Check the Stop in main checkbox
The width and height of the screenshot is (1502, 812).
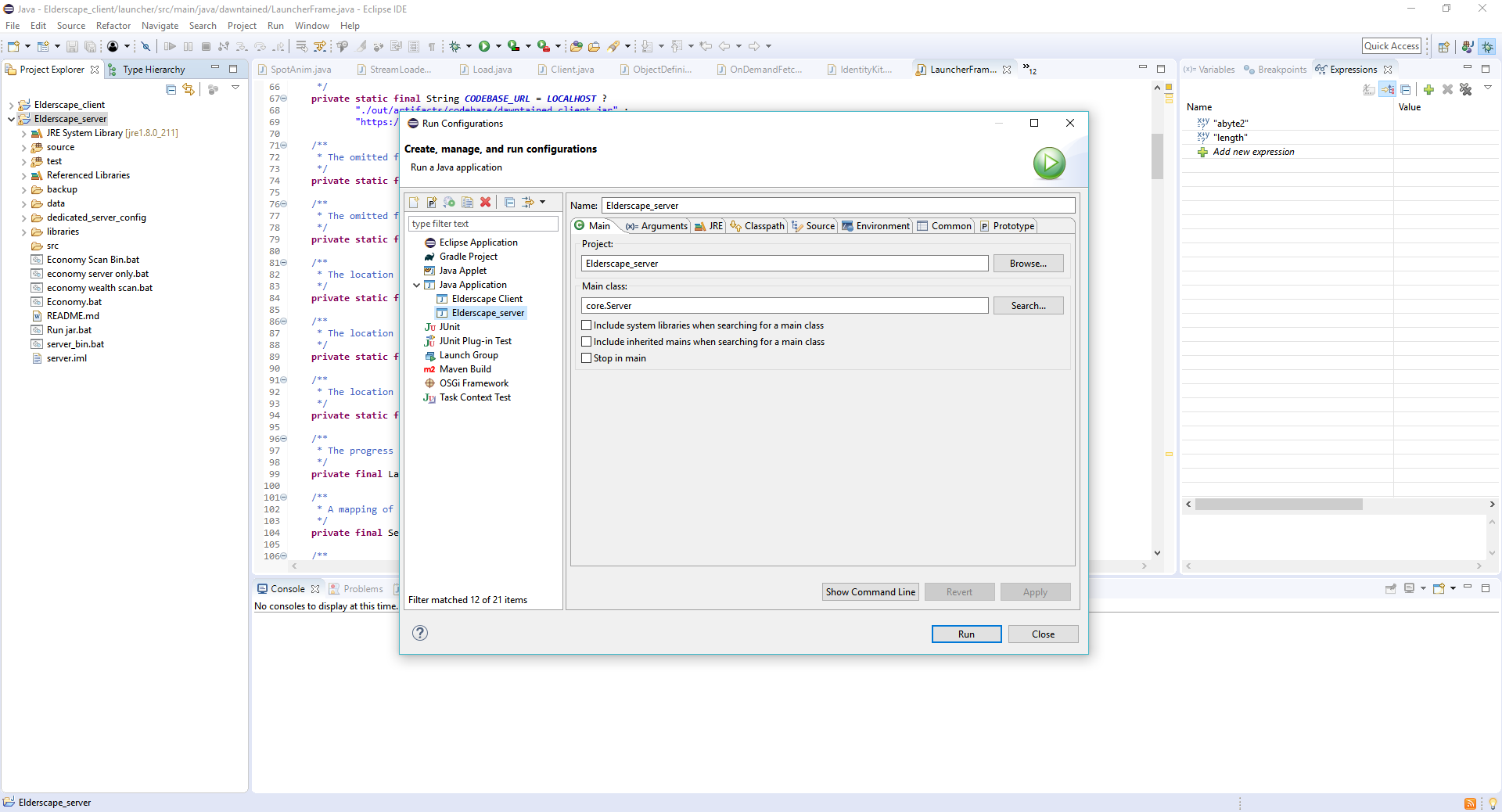[587, 358]
